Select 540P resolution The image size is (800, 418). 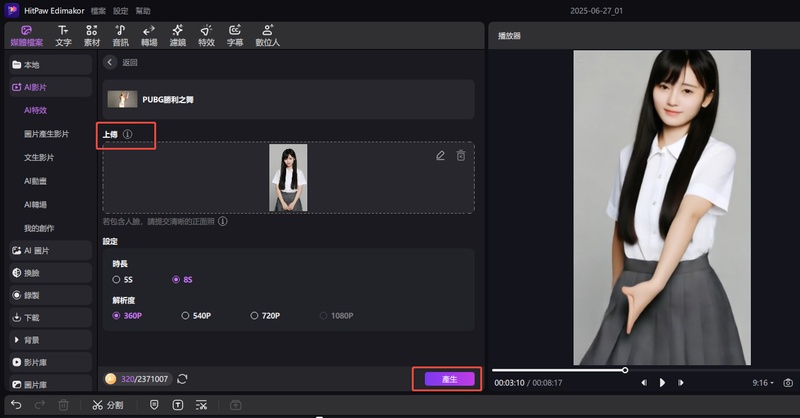tap(196, 316)
